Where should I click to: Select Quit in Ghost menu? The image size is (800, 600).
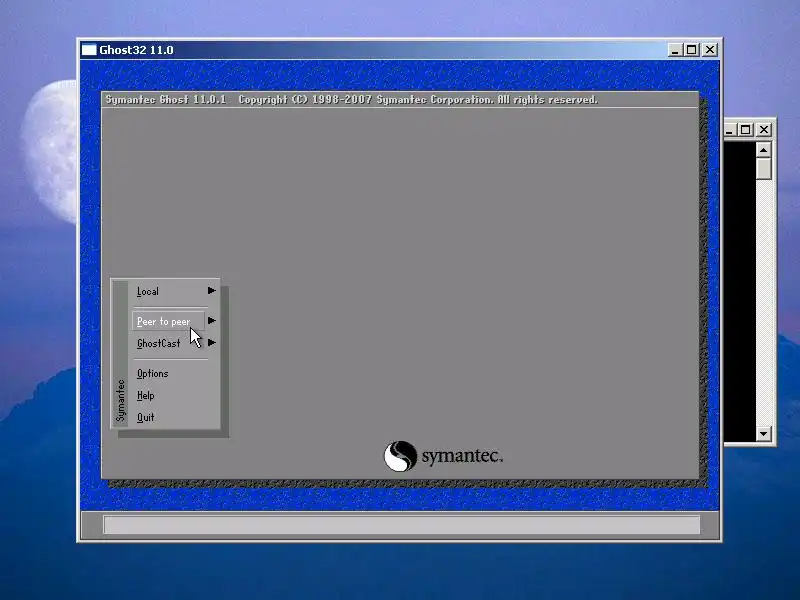[145, 417]
